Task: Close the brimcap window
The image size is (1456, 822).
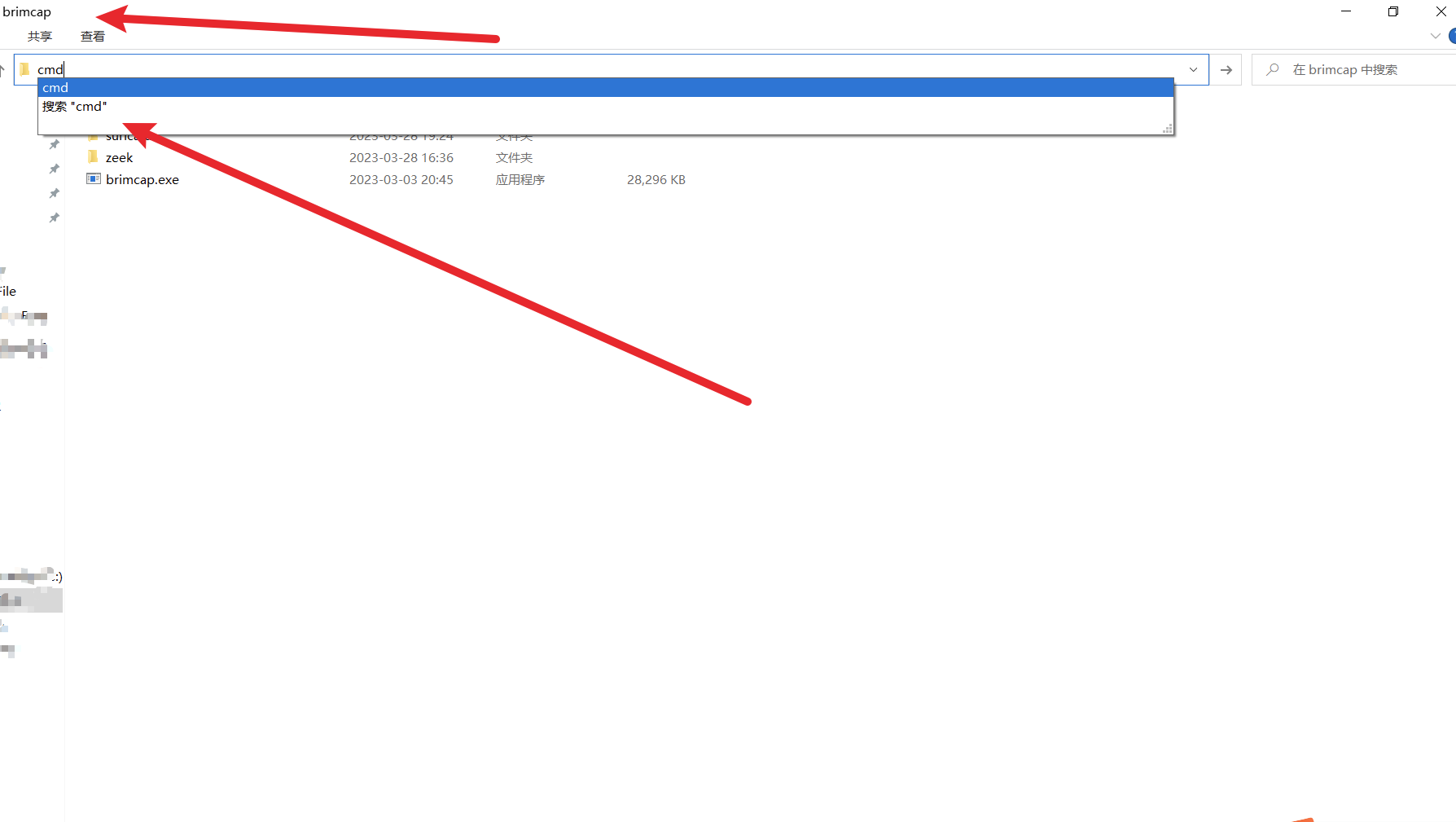Action: pyautogui.click(x=1440, y=11)
